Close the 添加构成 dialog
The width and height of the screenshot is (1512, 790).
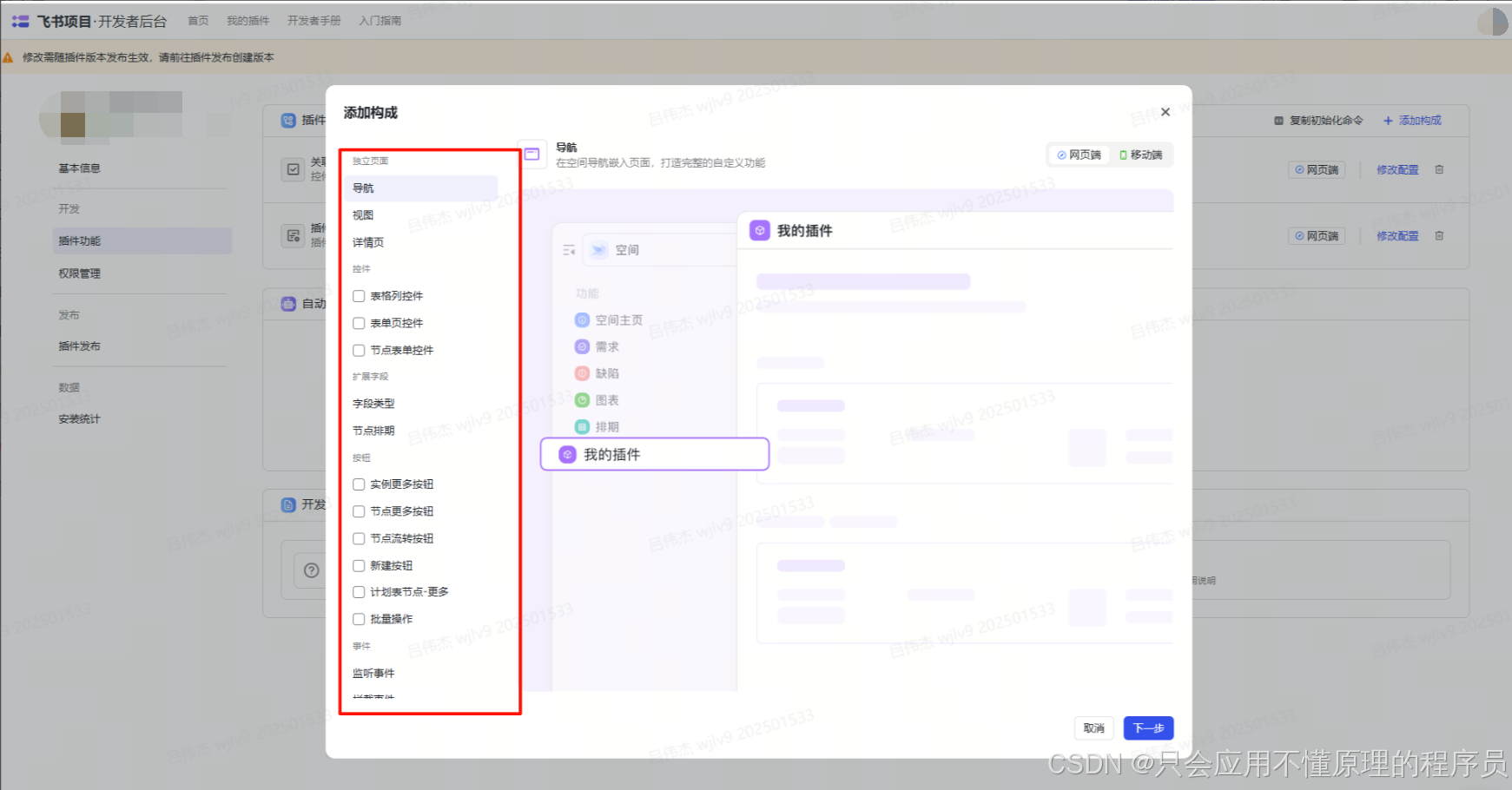point(1165,112)
